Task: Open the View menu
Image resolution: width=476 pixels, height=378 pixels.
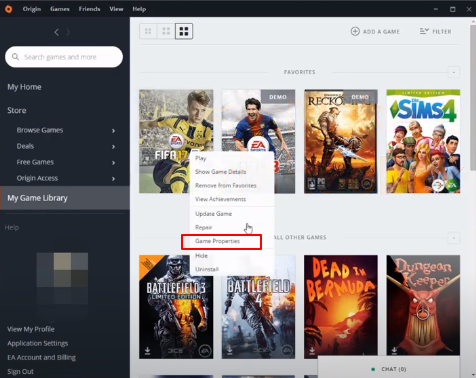Action: click(x=116, y=9)
